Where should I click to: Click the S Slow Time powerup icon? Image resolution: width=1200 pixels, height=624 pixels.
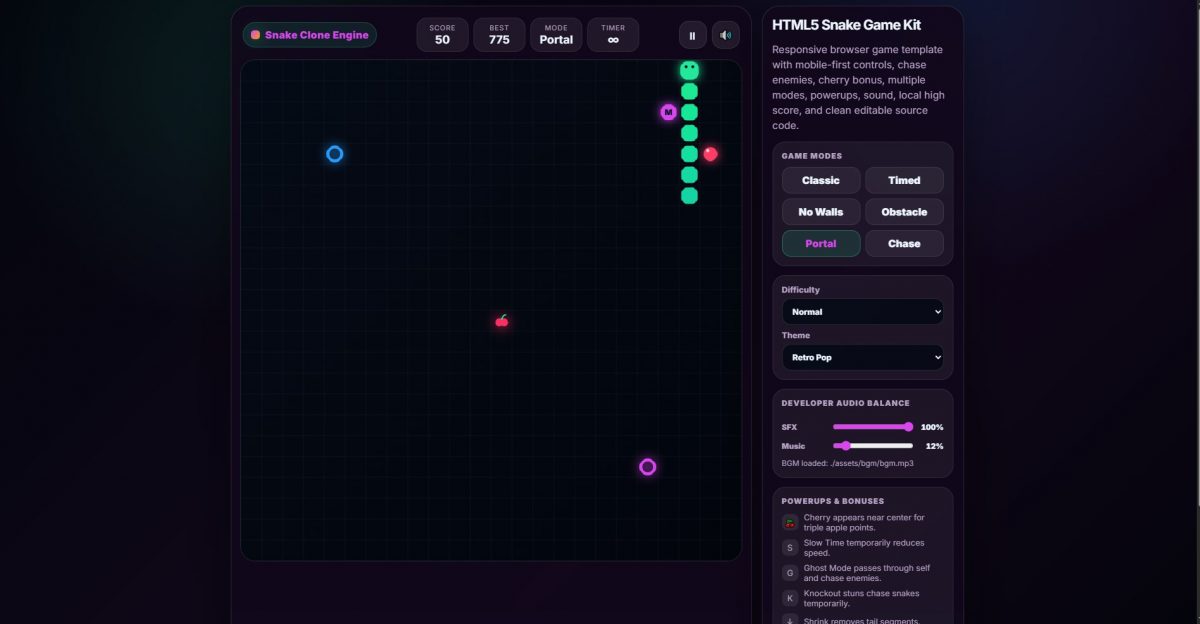[790, 547]
